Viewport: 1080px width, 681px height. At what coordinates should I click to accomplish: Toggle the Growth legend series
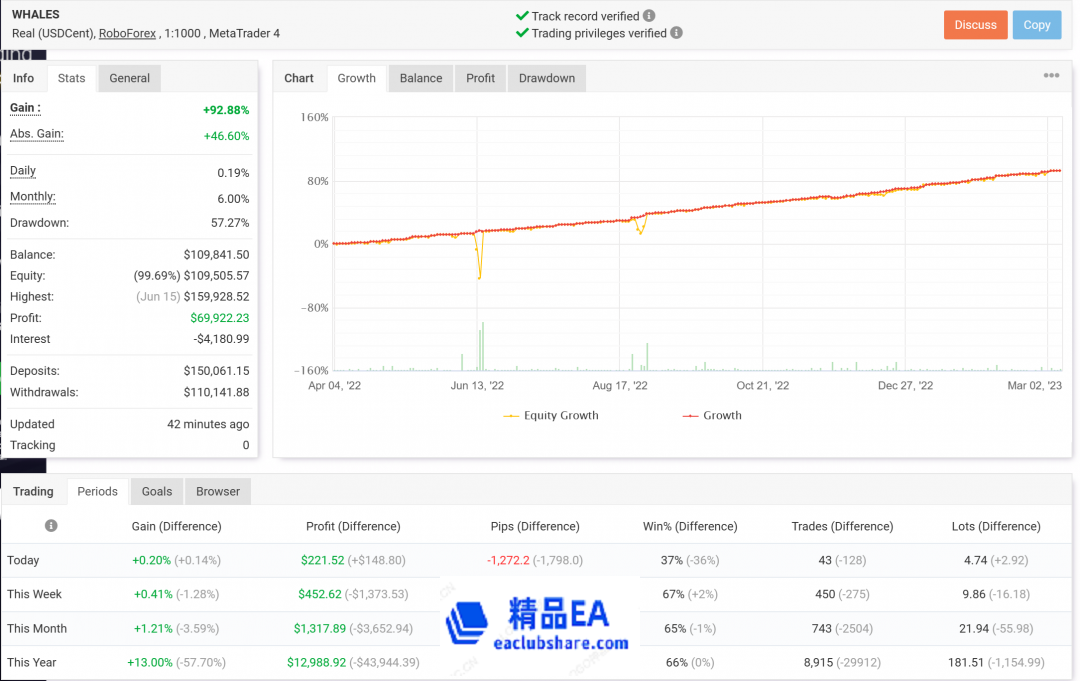(712, 415)
